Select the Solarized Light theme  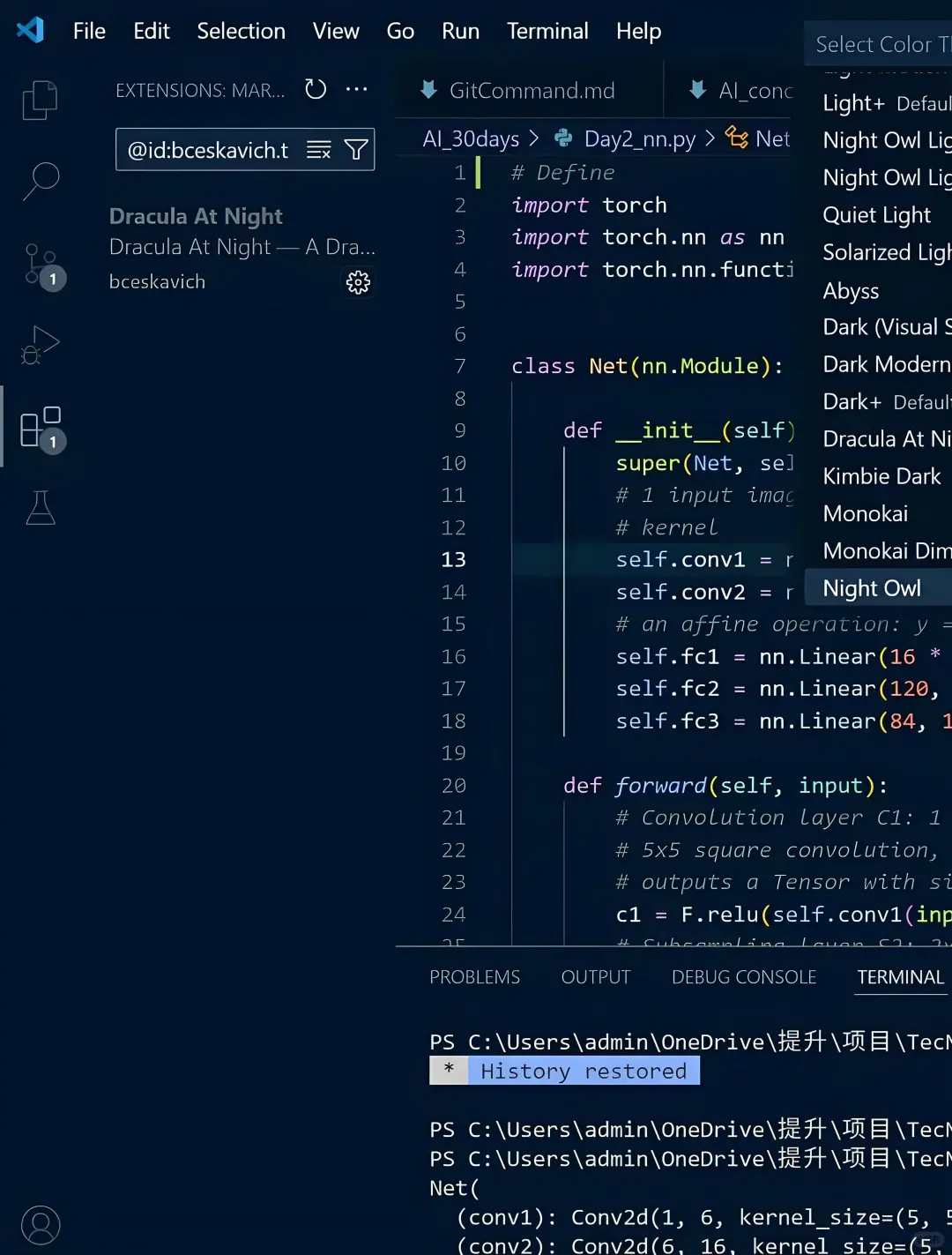pyautogui.click(x=879, y=252)
